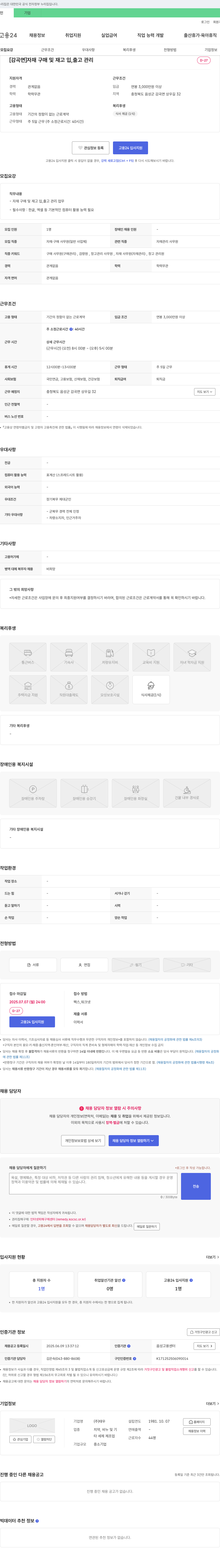Click the 언론중재위구제센터 remedy link
This screenshot has height=1568, width=220.
click(58, 1219)
